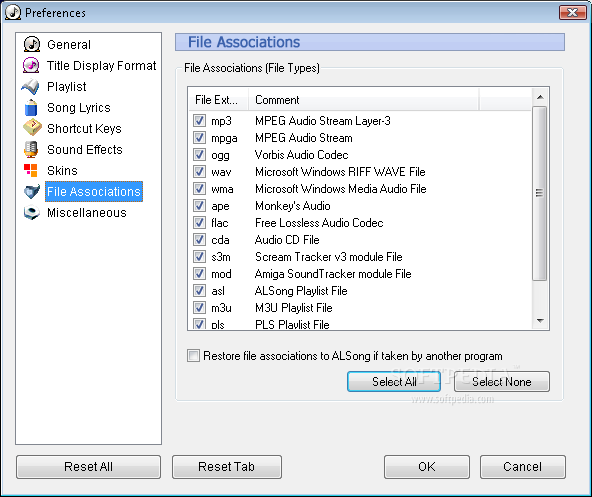Open the Miscellaneous settings

click(86, 213)
